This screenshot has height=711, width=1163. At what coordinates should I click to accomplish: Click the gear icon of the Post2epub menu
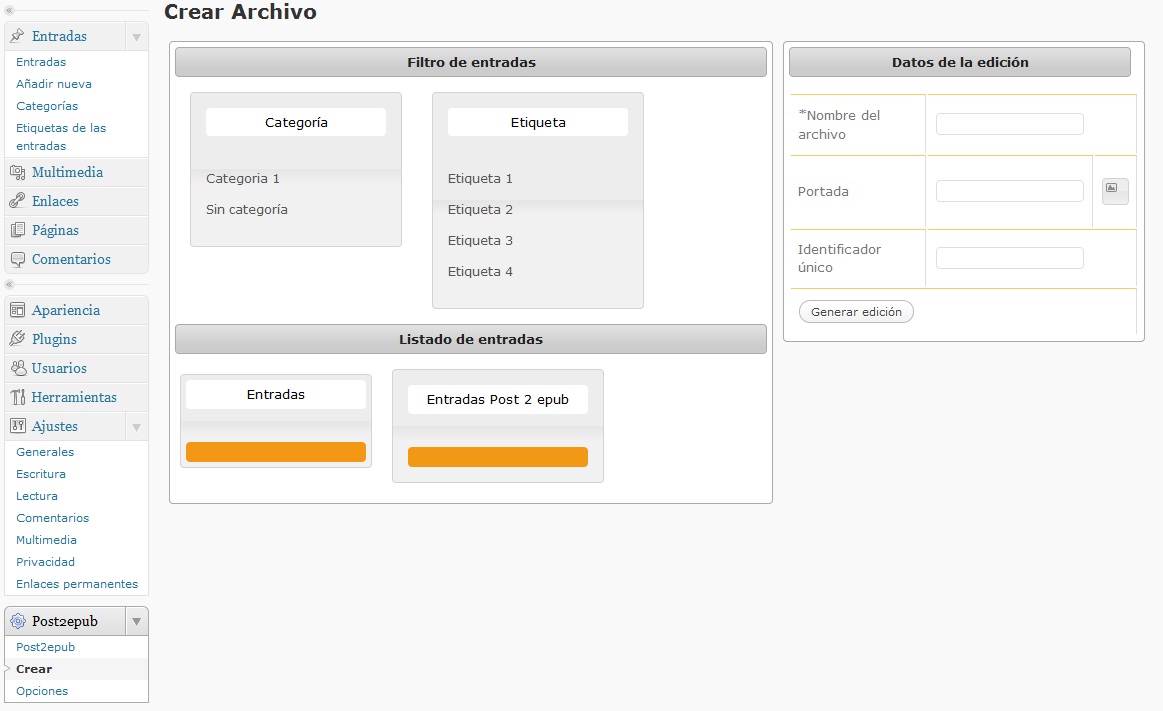17,621
